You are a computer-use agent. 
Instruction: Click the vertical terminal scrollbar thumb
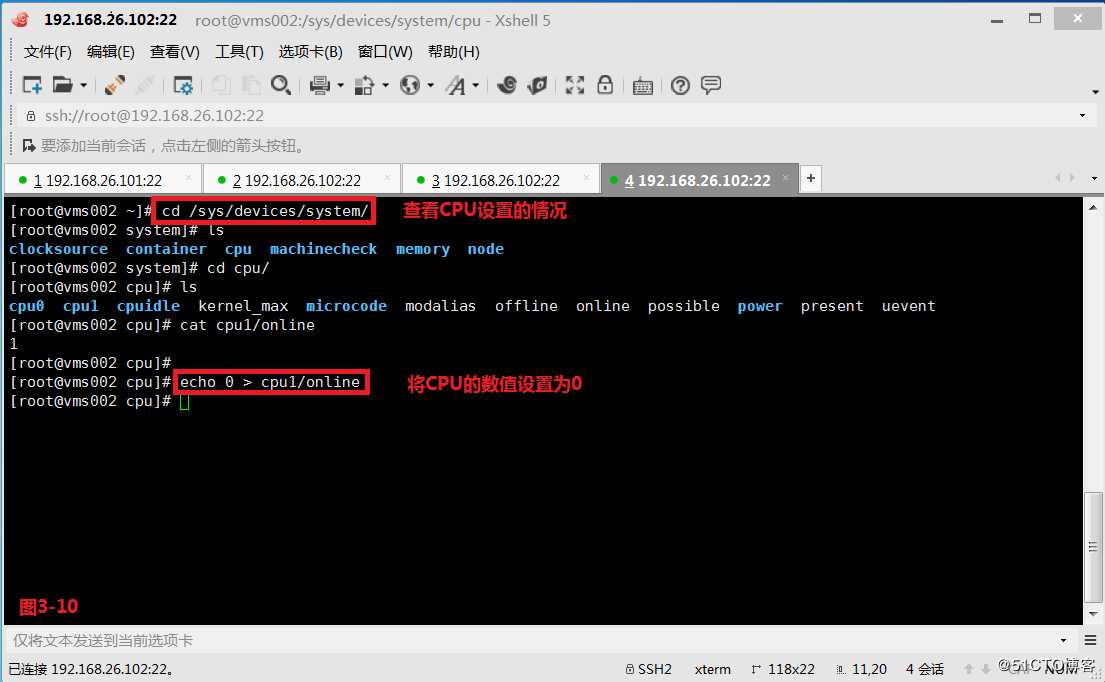click(x=1093, y=547)
